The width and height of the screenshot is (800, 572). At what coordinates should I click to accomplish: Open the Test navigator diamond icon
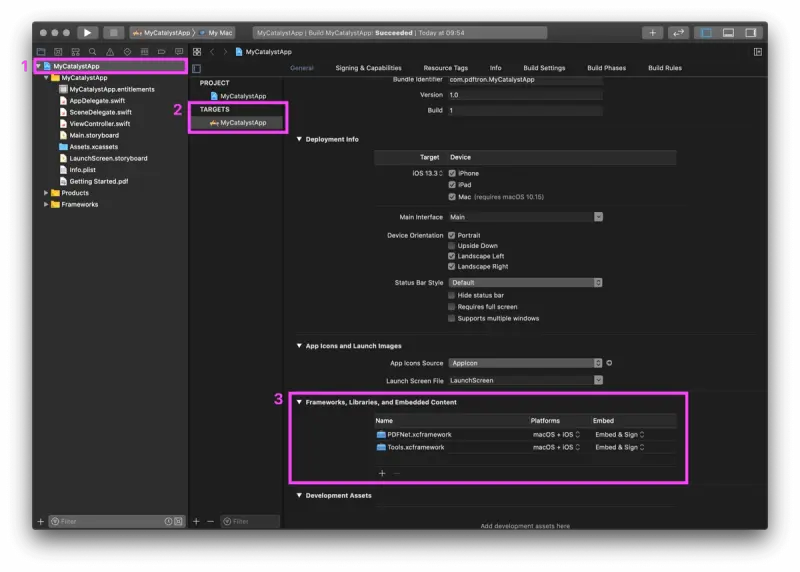127,52
